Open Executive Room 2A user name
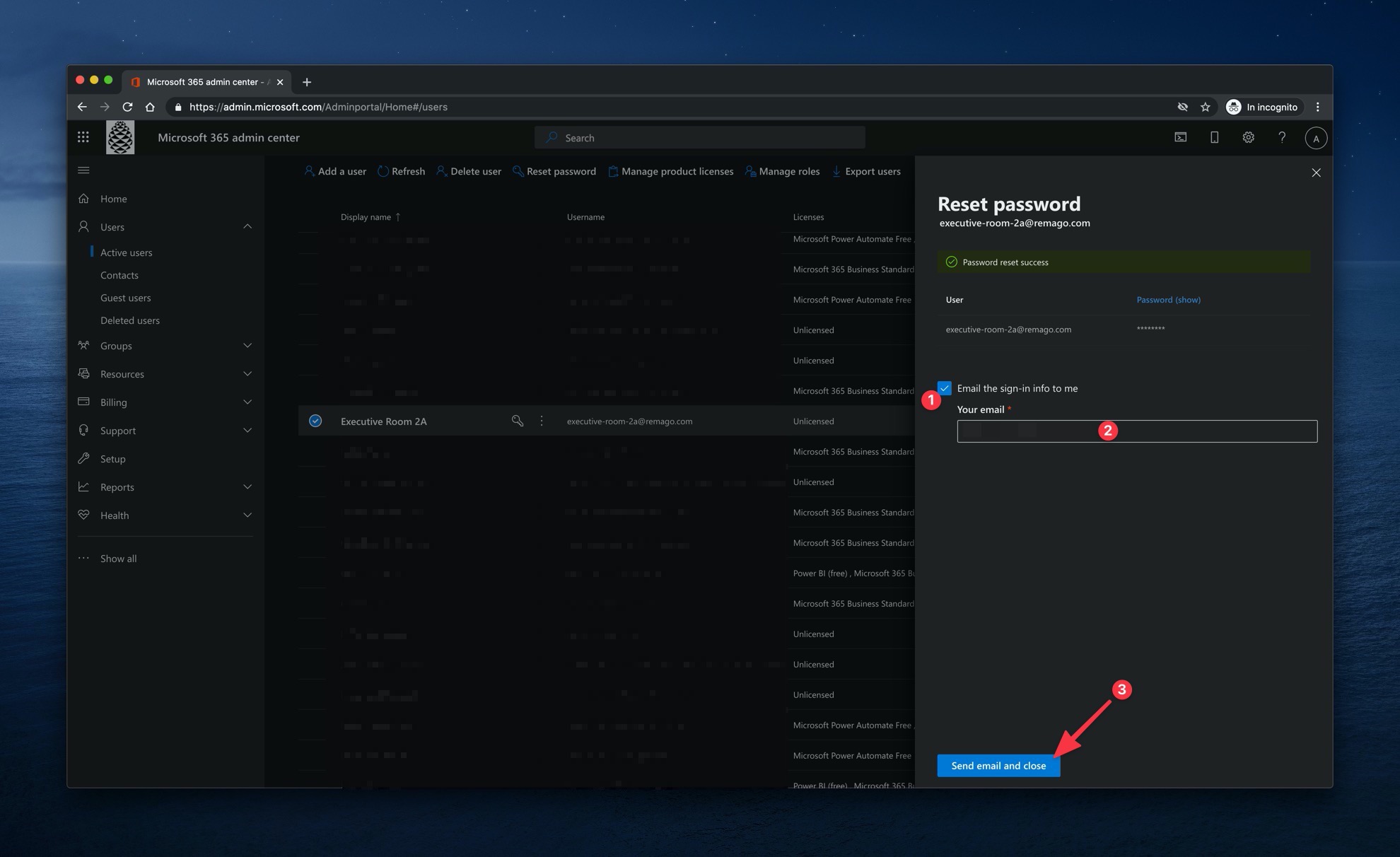Screen dimensions: 1400x857 click(x=383, y=421)
